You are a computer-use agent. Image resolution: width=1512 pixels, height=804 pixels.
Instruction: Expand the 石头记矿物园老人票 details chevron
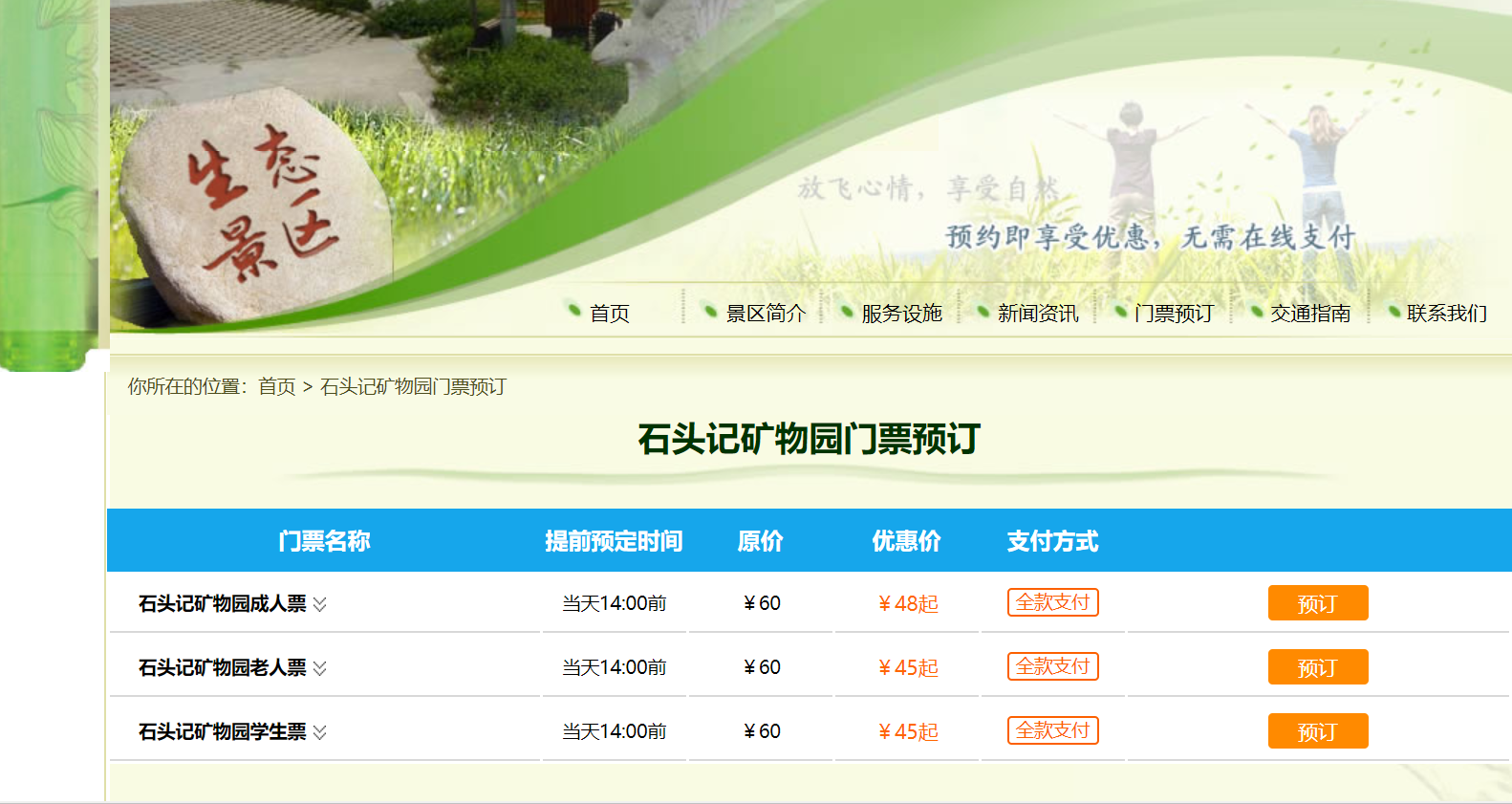(x=320, y=668)
